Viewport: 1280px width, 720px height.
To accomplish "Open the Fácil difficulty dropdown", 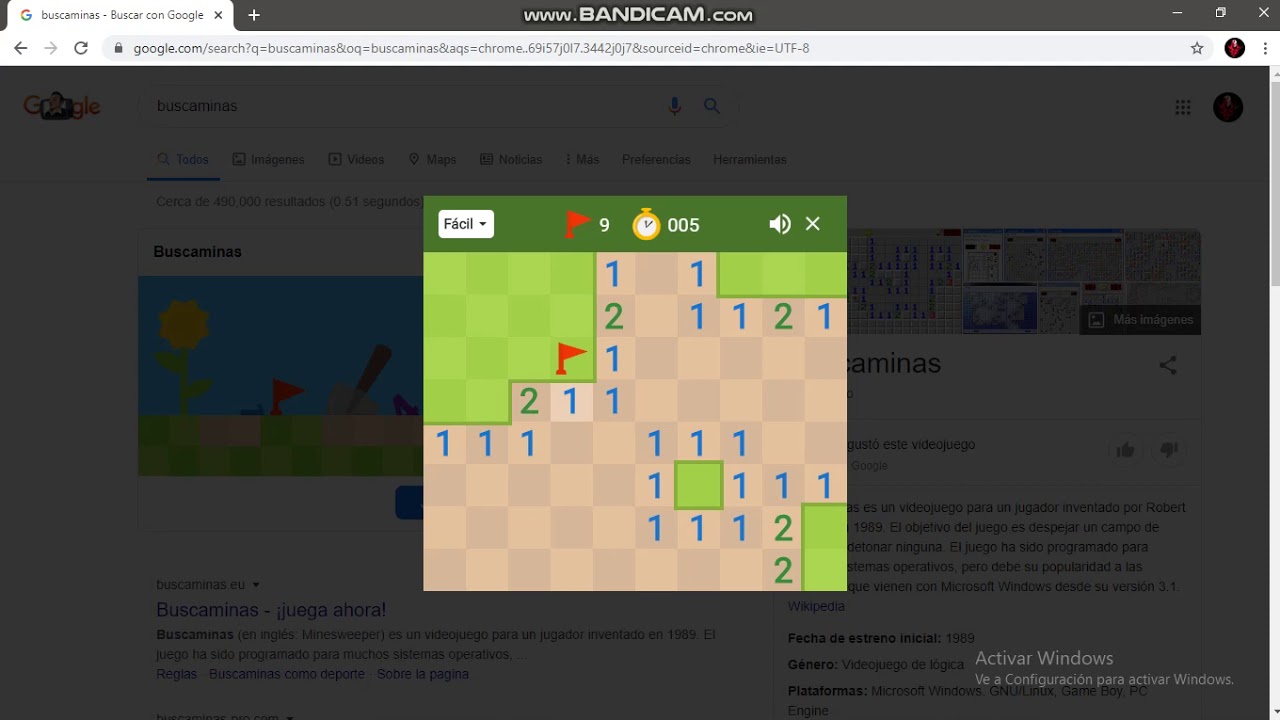I will (x=466, y=224).
